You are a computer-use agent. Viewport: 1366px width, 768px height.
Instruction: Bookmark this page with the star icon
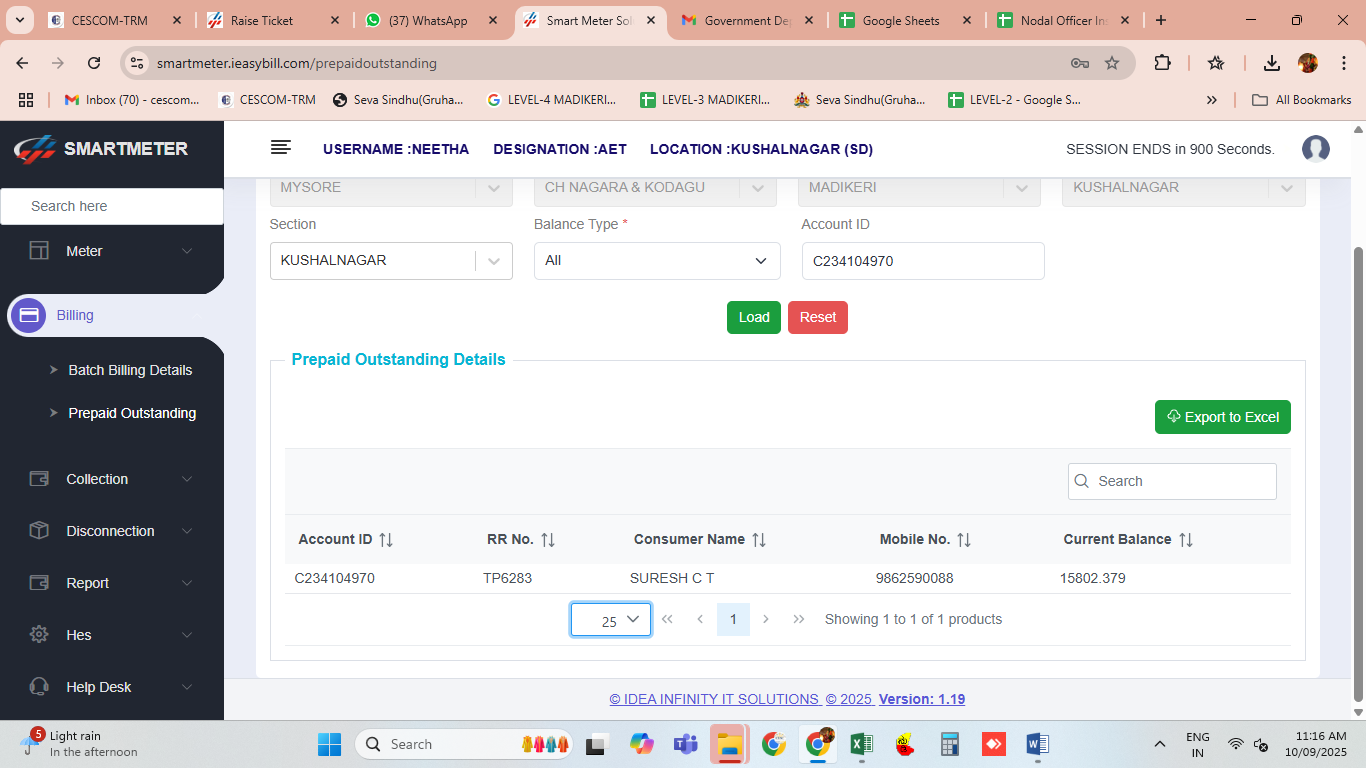(x=1112, y=63)
